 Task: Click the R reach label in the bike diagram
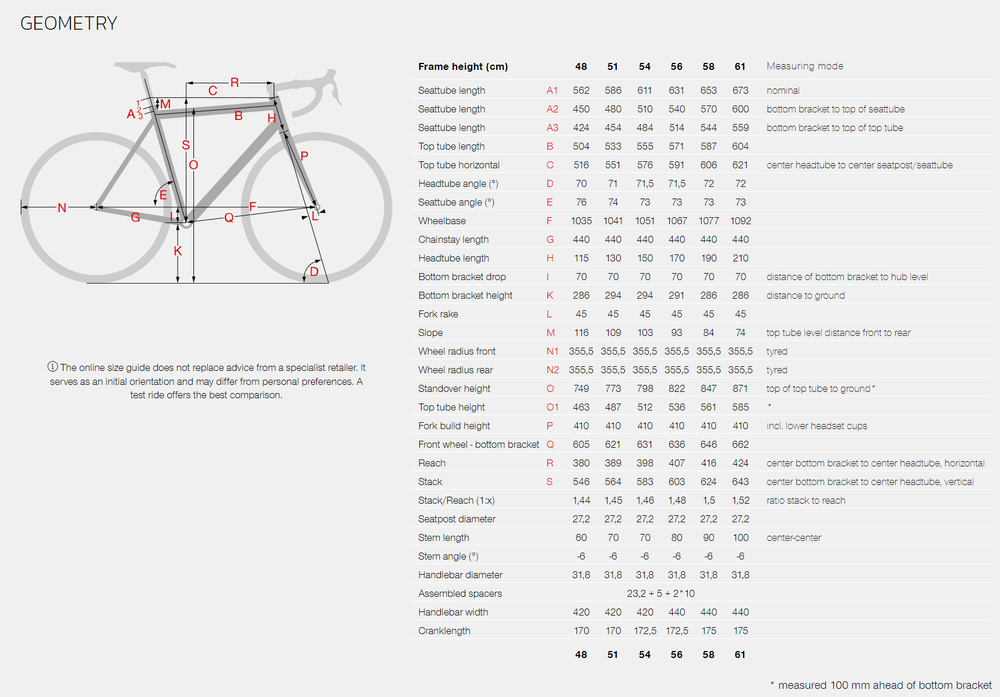coord(235,82)
